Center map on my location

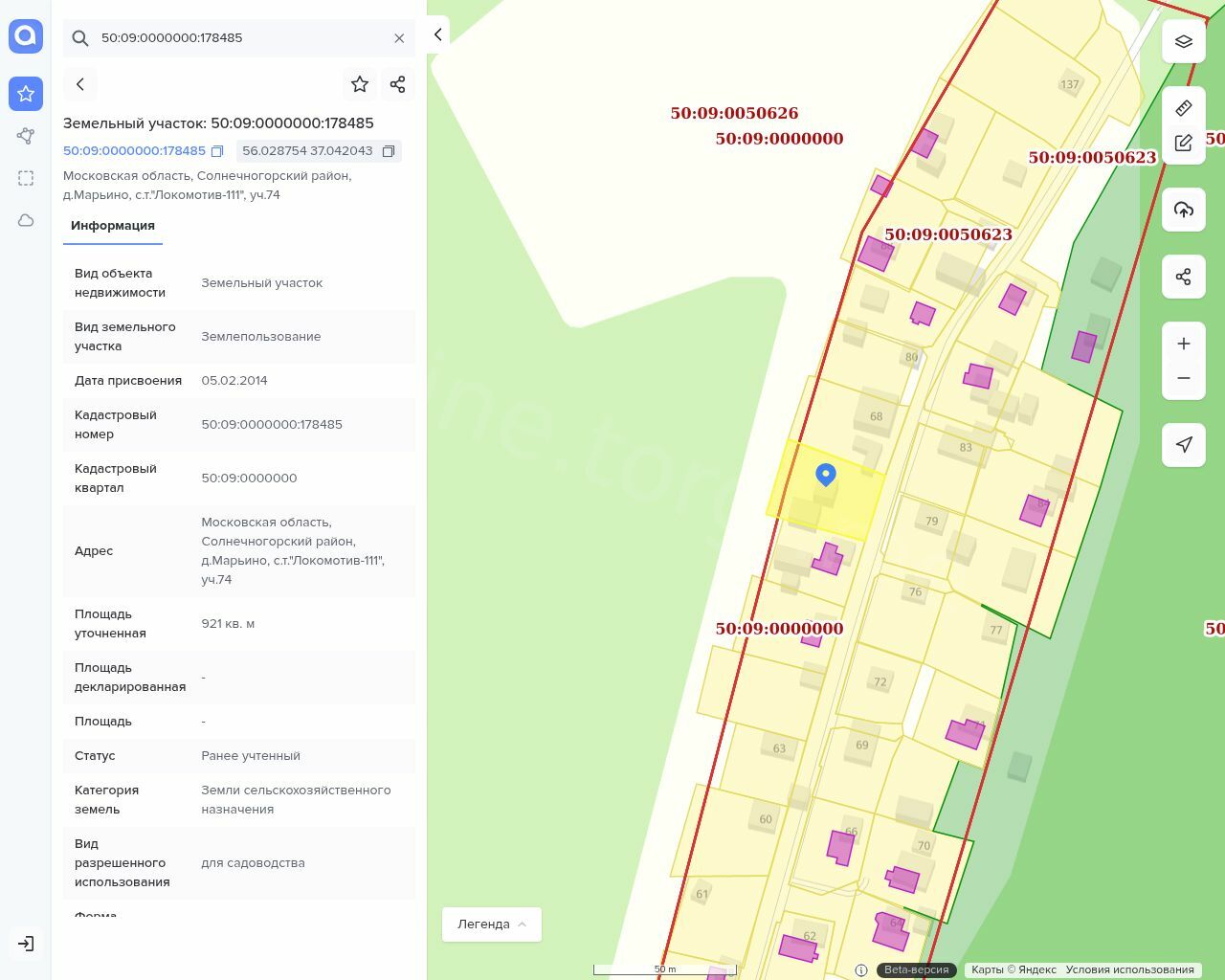click(1184, 445)
